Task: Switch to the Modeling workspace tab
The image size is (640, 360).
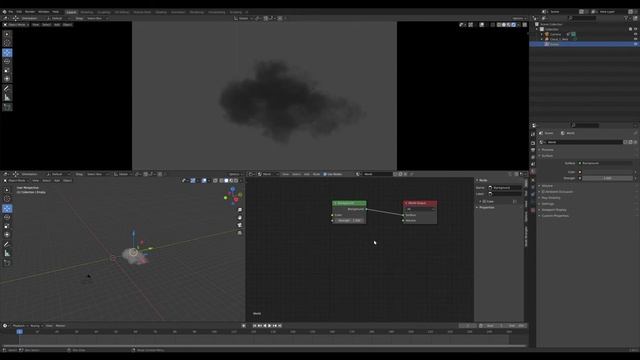Action: tap(87, 12)
